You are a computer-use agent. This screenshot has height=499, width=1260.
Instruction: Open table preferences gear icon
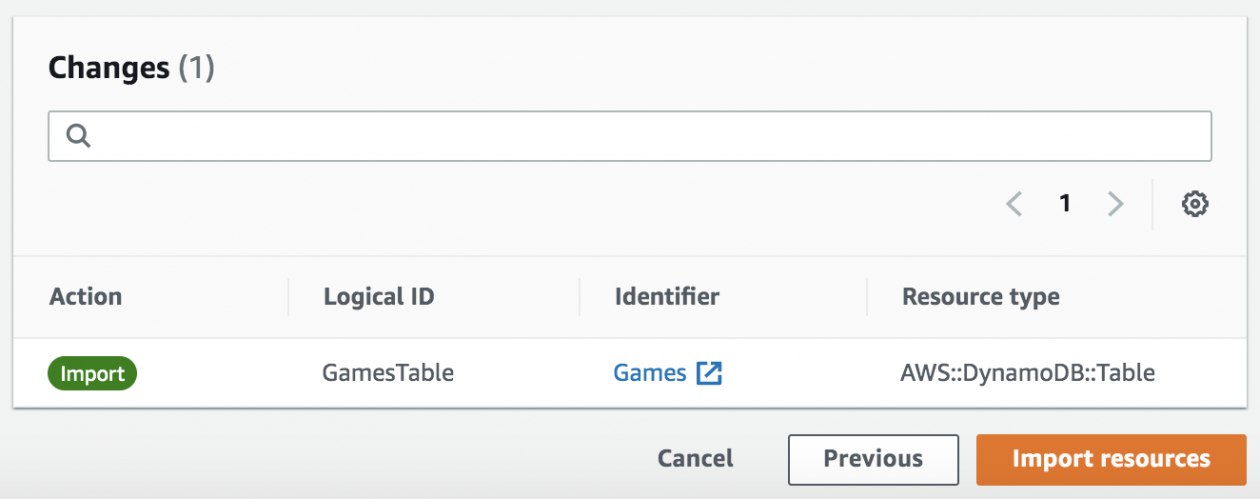click(1195, 204)
